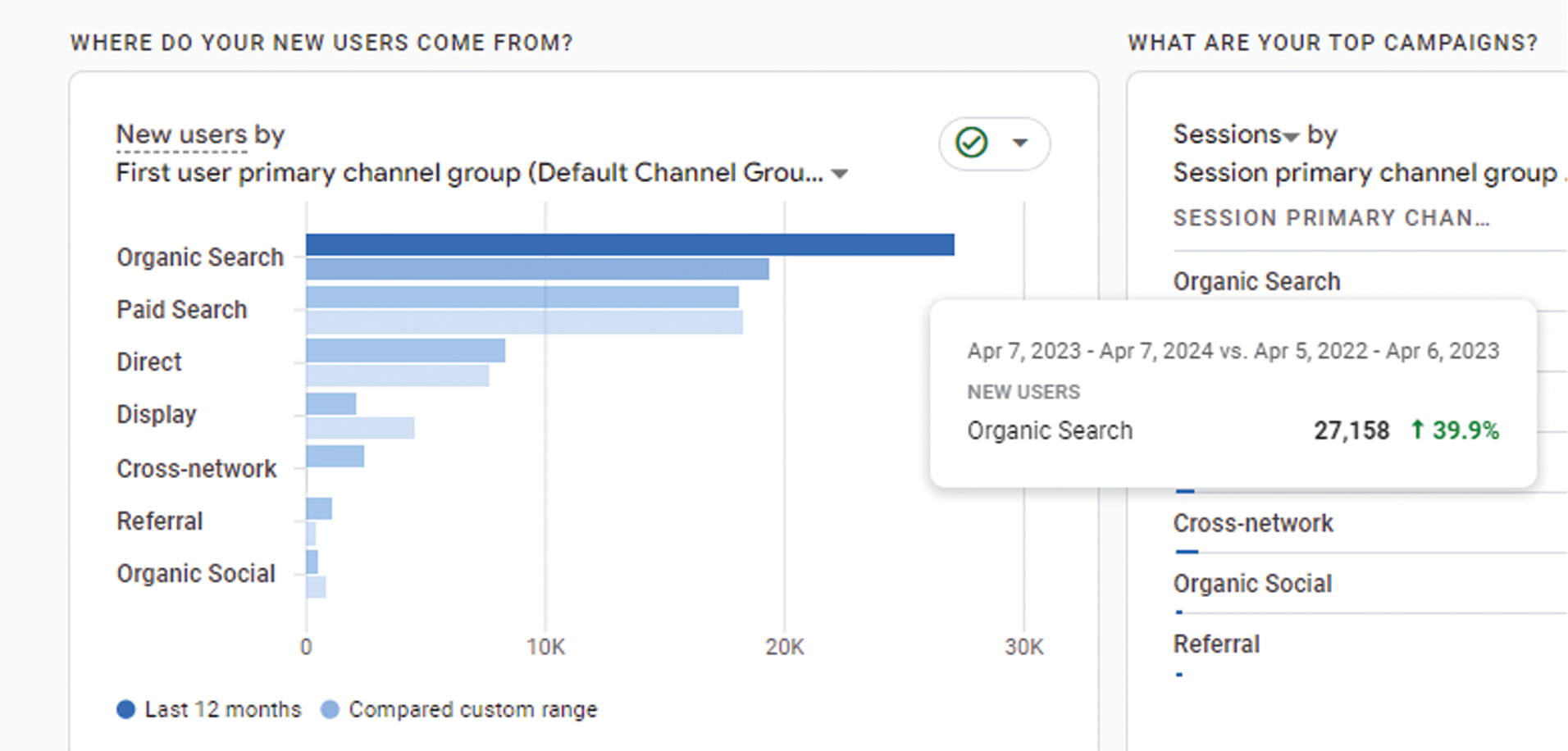Click the 'Last 12 months' legend text
This screenshot has width=1568, height=751.
223,709
